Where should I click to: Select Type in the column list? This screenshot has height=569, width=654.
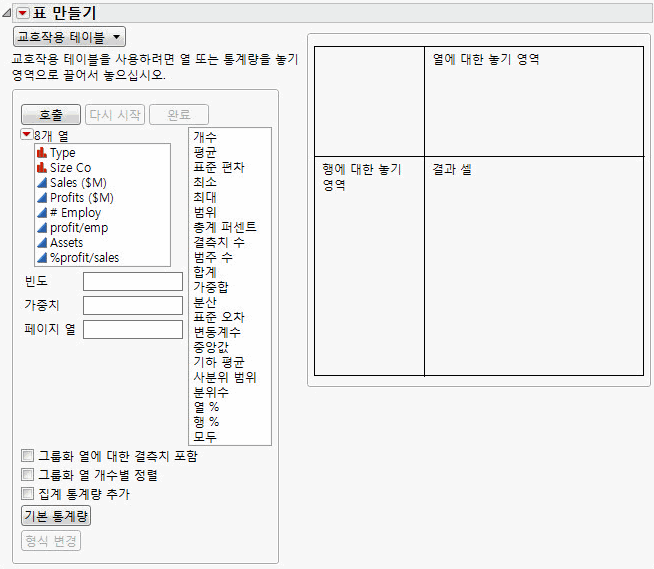63,153
